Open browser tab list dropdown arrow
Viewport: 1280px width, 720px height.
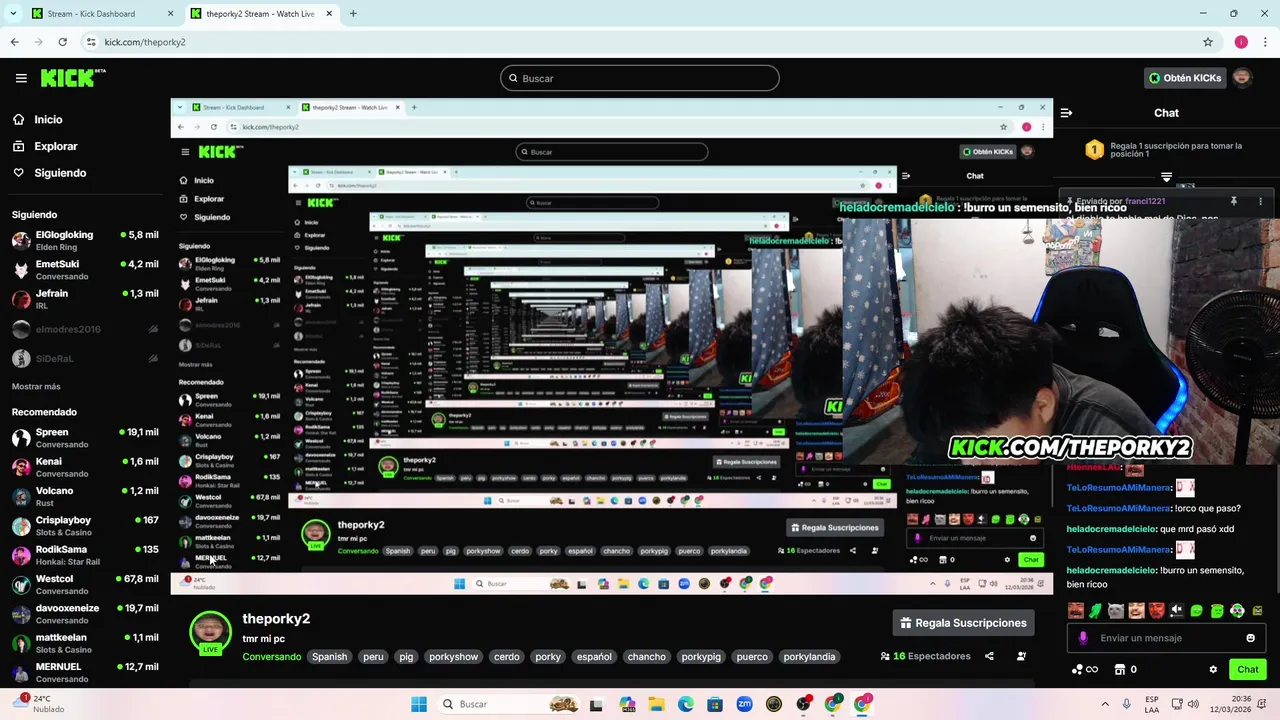[x=13, y=14]
